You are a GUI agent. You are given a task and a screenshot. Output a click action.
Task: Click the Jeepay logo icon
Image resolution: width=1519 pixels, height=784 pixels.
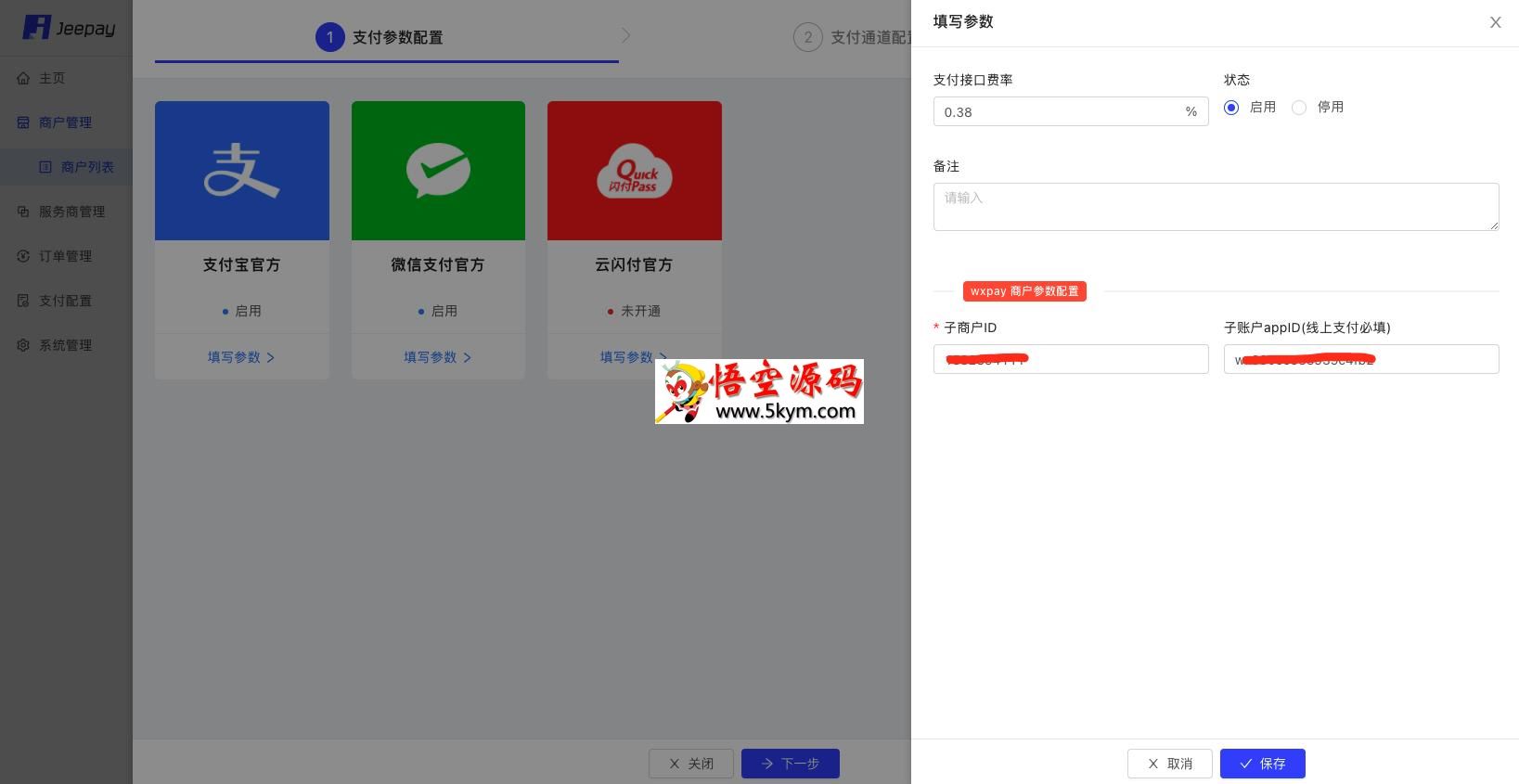(36, 27)
